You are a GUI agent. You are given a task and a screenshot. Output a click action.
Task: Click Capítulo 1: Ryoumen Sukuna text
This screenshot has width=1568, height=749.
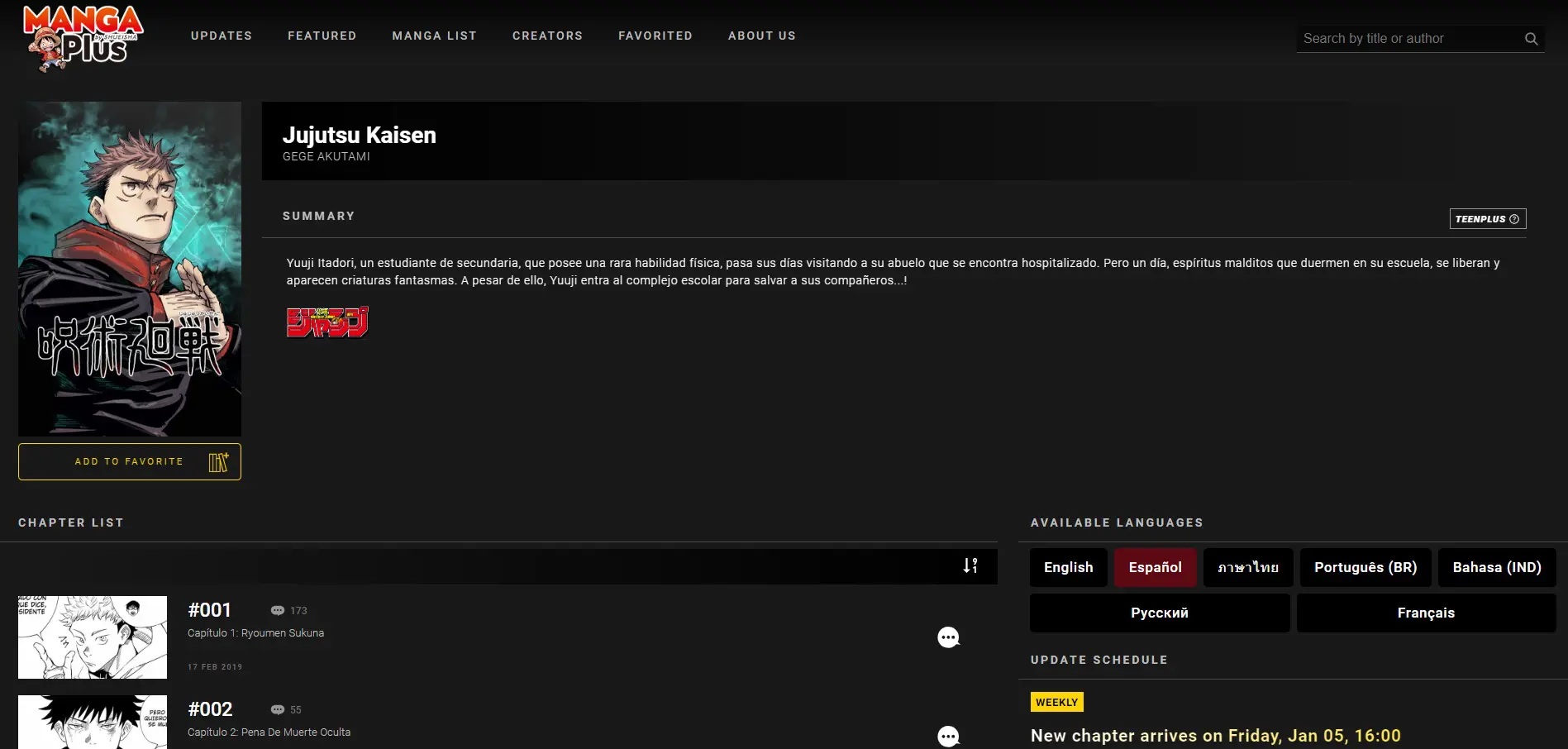click(x=255, y=633)
